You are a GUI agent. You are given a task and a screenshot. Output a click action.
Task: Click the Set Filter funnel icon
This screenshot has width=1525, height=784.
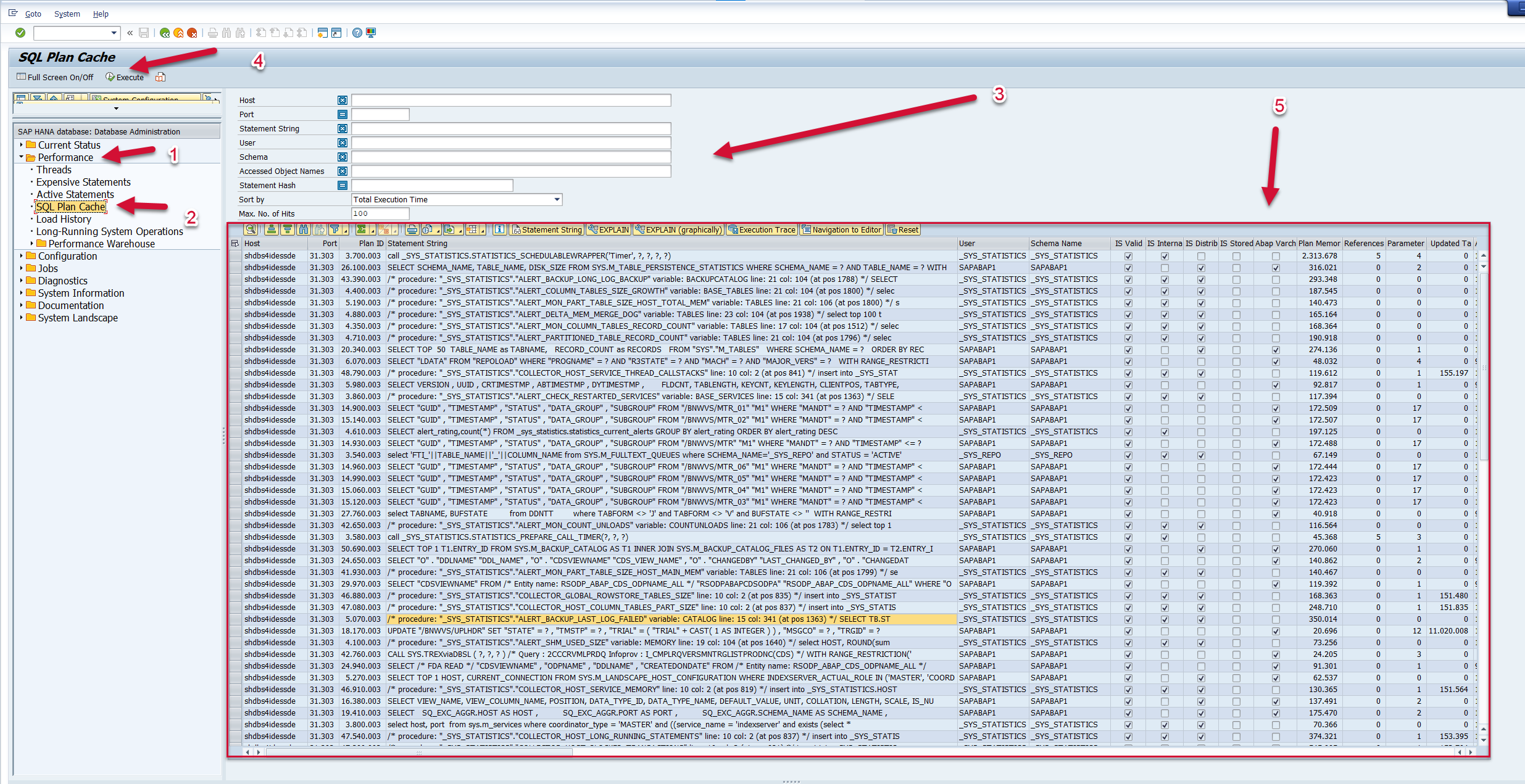point(335,229)
